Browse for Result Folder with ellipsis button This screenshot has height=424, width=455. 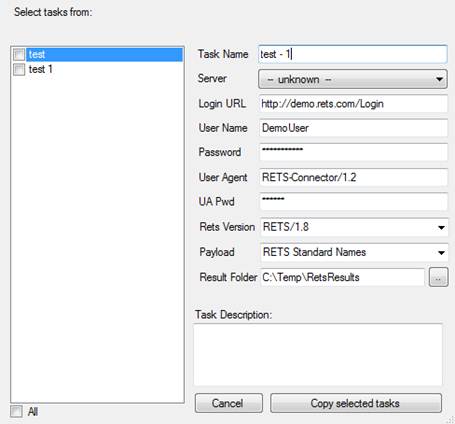tap(438, 277)
